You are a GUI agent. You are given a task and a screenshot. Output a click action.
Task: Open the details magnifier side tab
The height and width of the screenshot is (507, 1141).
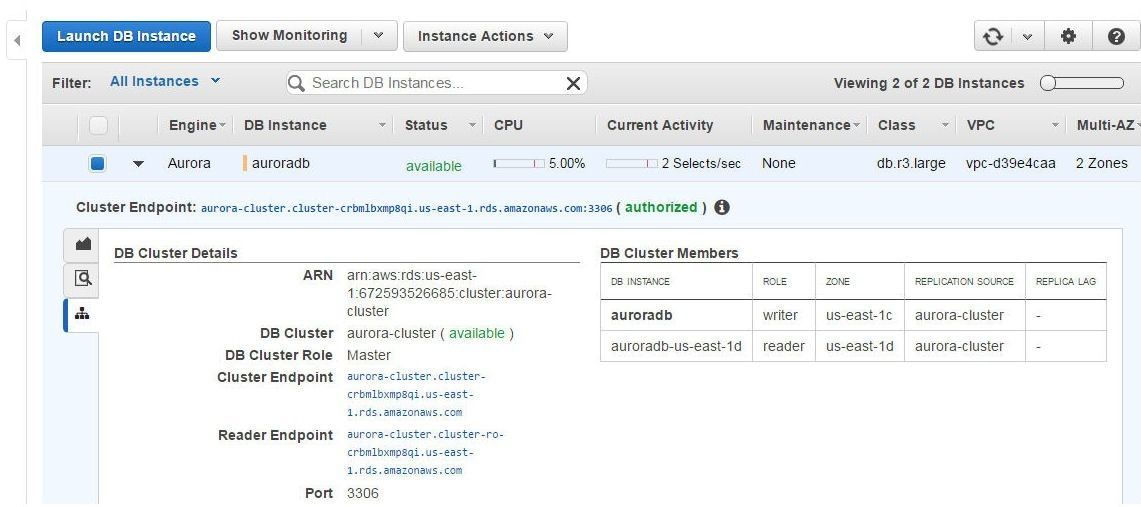pyautogui.click(x=82, y=279)
